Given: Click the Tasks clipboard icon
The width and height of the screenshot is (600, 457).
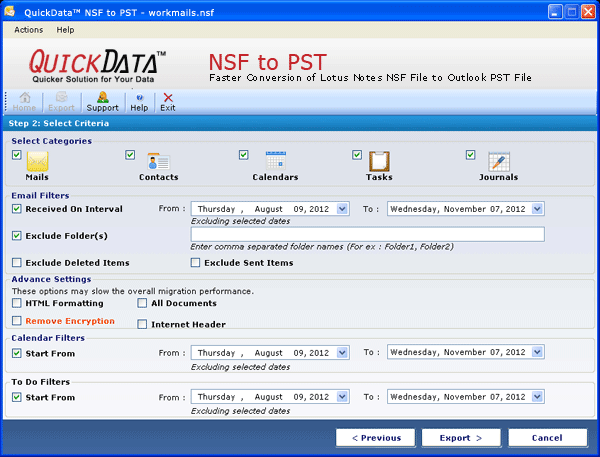Looking at the screenshot, I should (379, 161).
